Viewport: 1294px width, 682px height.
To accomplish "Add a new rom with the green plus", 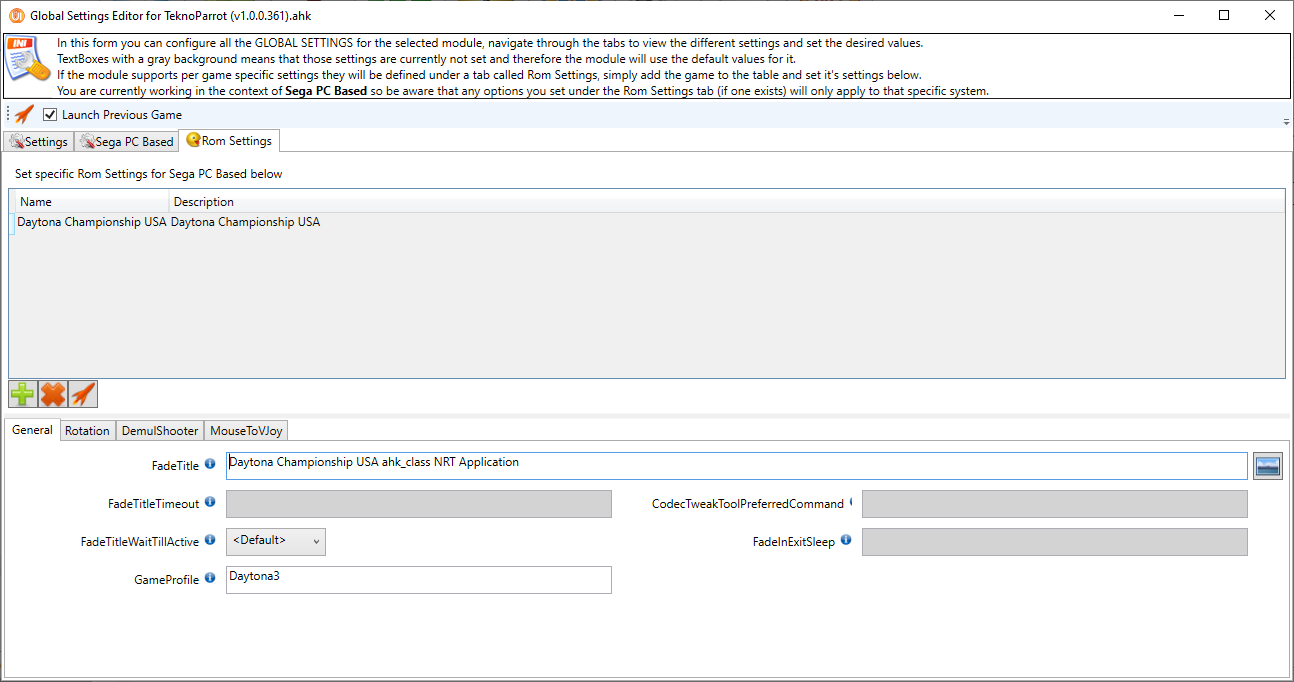I will pyautogui.click(x=23, y=394).
